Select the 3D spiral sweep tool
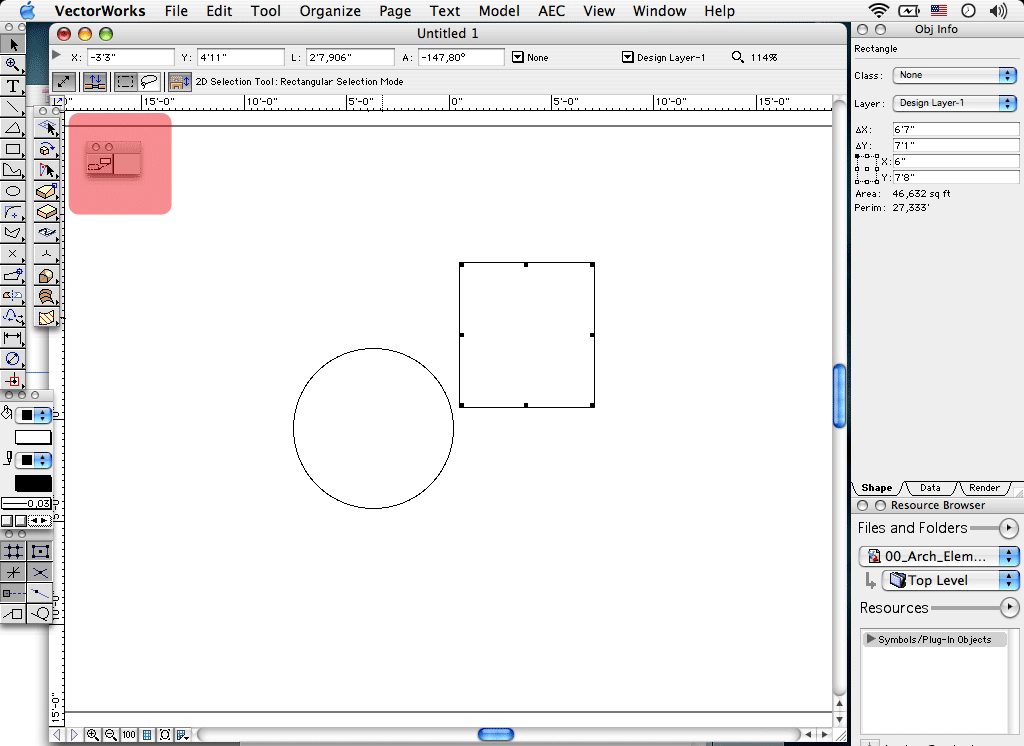The image size is (1024, 746). tap(46, 296)
